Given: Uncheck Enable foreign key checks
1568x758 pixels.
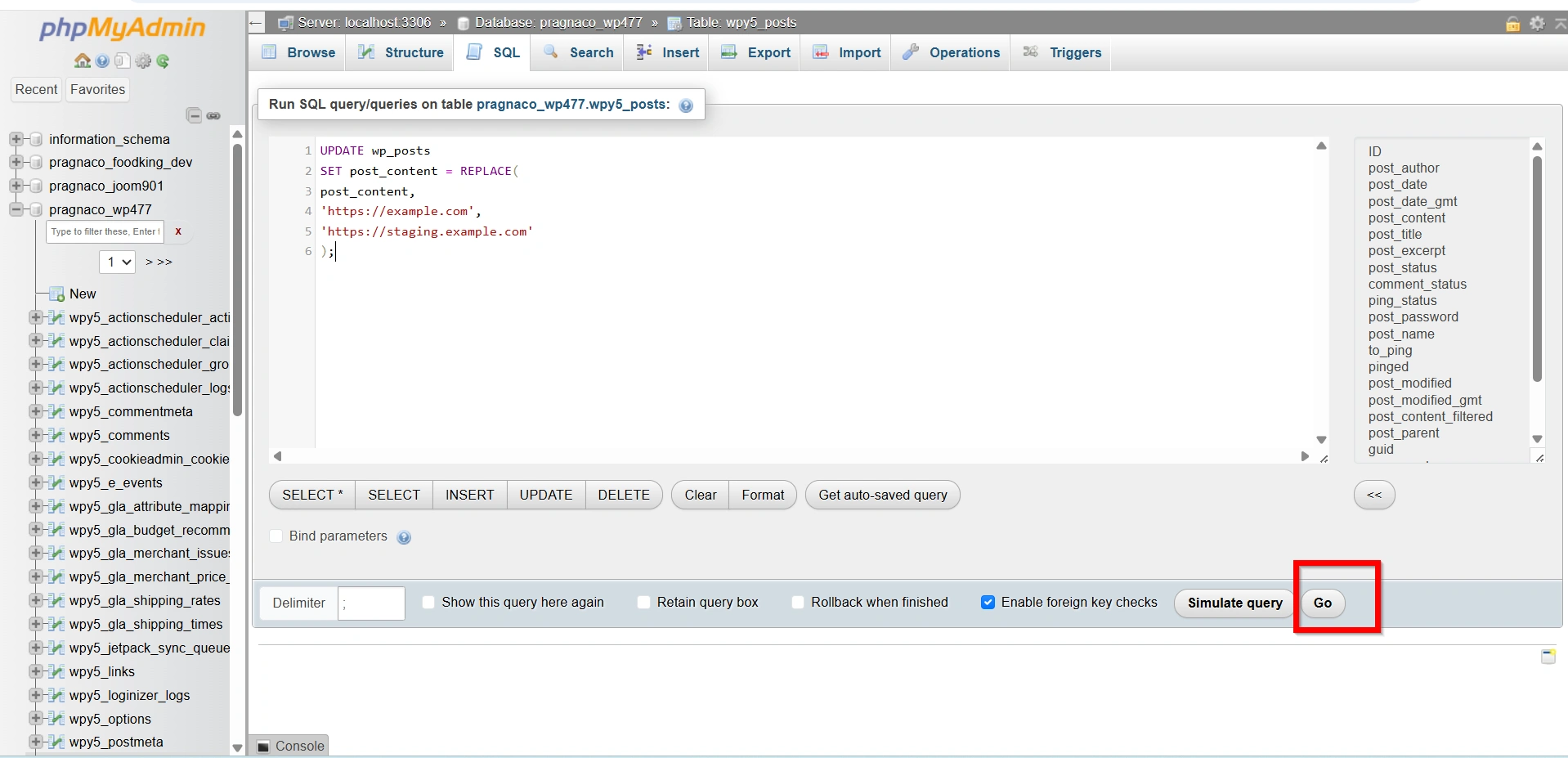Looking at the screenshot, I should [988, 602].
